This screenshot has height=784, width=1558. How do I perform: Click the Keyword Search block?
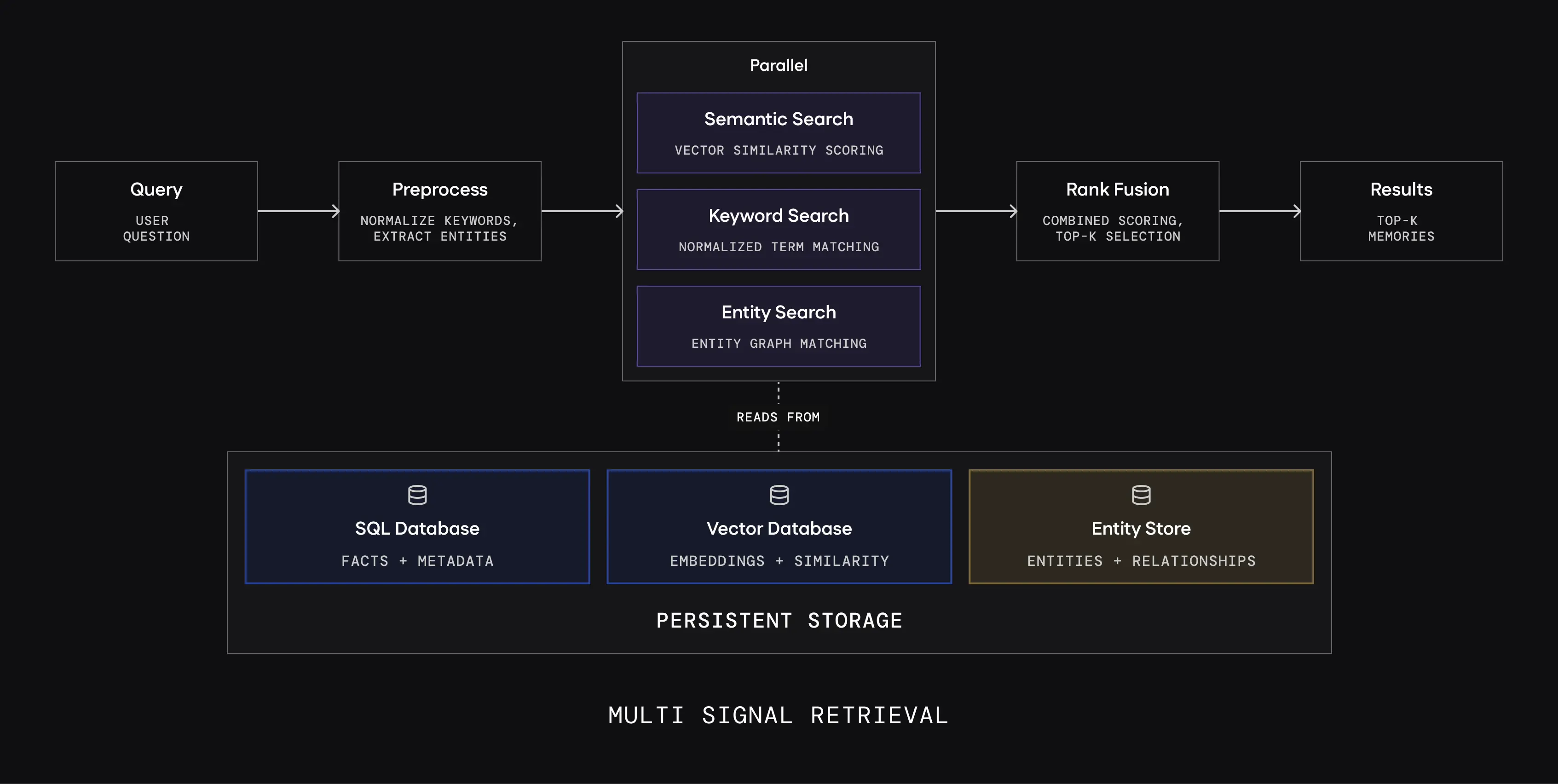pos(779,229)
